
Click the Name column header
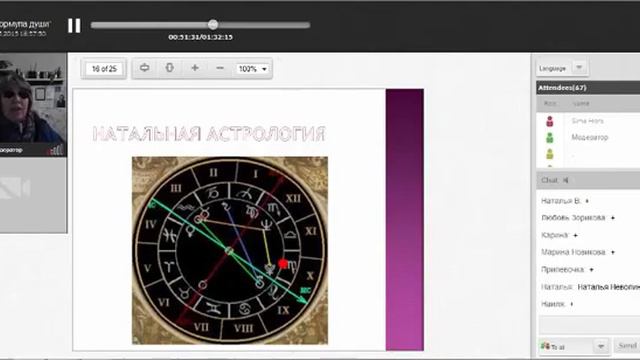coord(581,104)
